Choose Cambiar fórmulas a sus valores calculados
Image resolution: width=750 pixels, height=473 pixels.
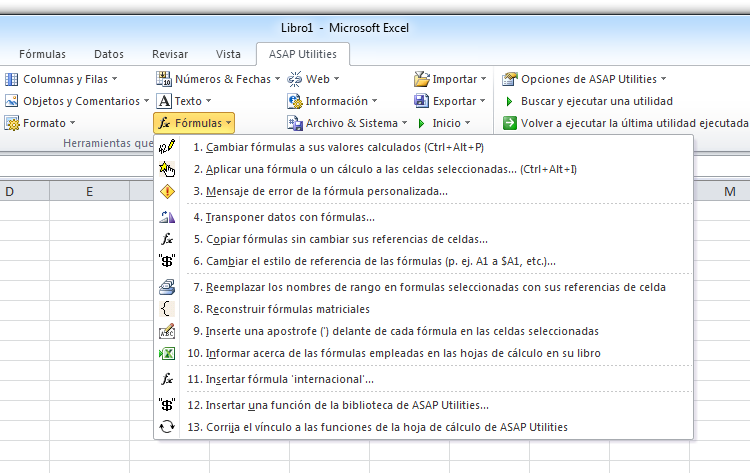(x=424, y=147)
